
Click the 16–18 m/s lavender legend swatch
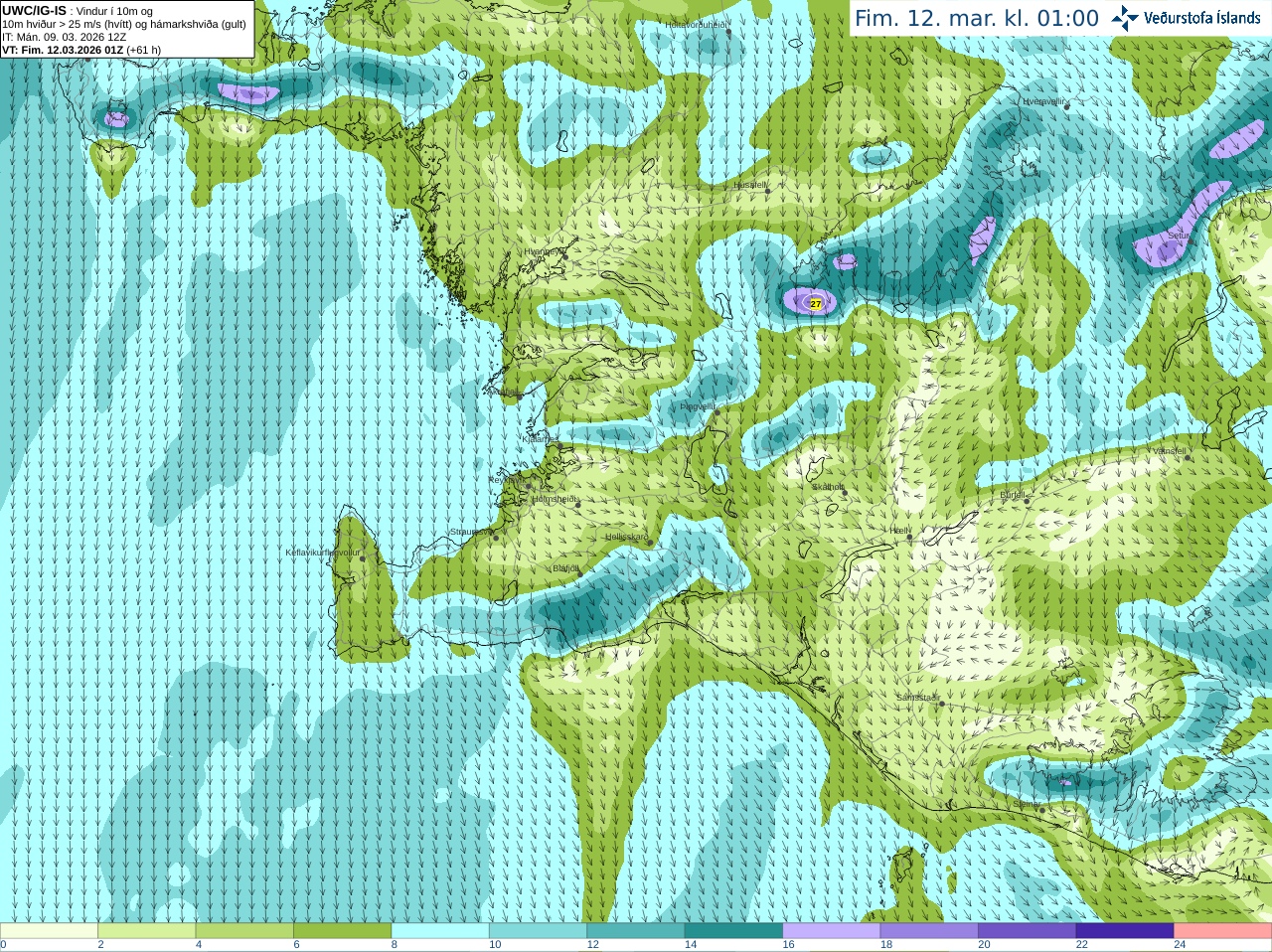(832, 931)
